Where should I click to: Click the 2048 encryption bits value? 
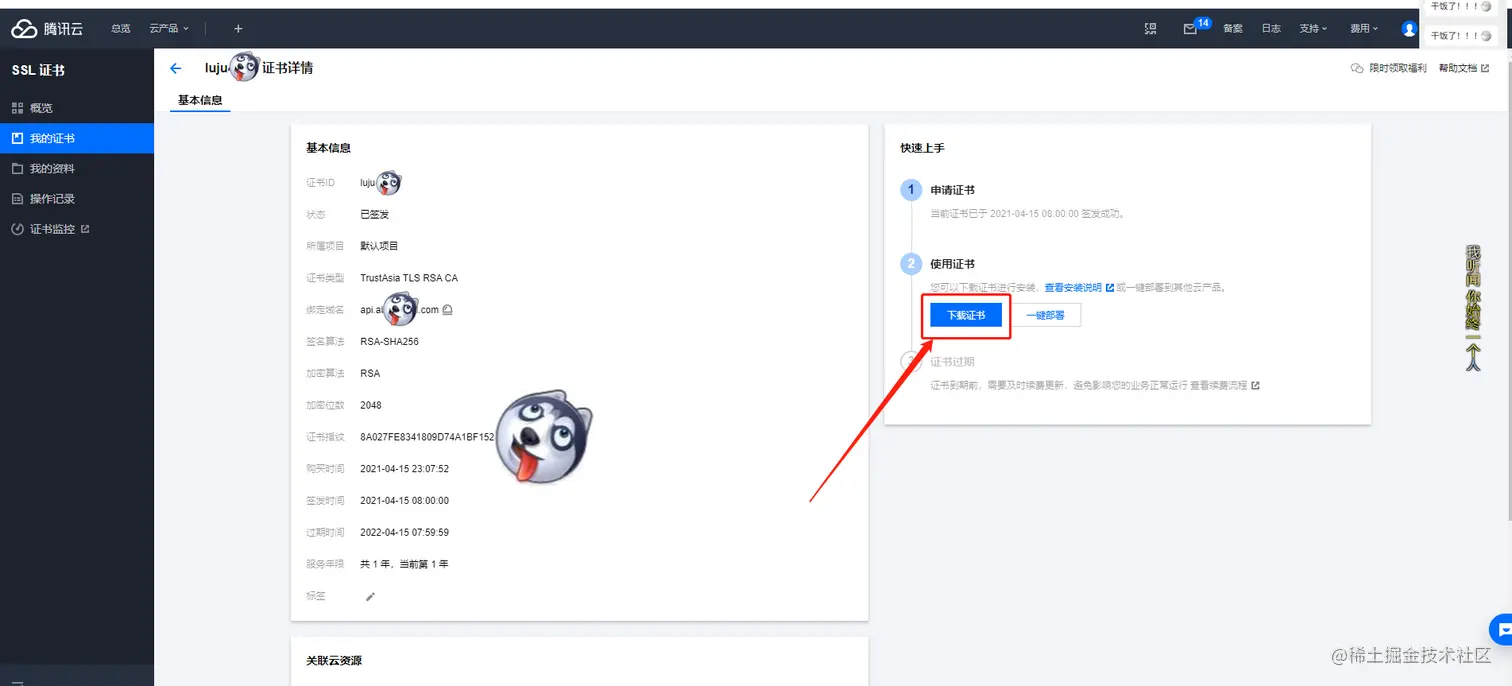[x=371, y=405]
